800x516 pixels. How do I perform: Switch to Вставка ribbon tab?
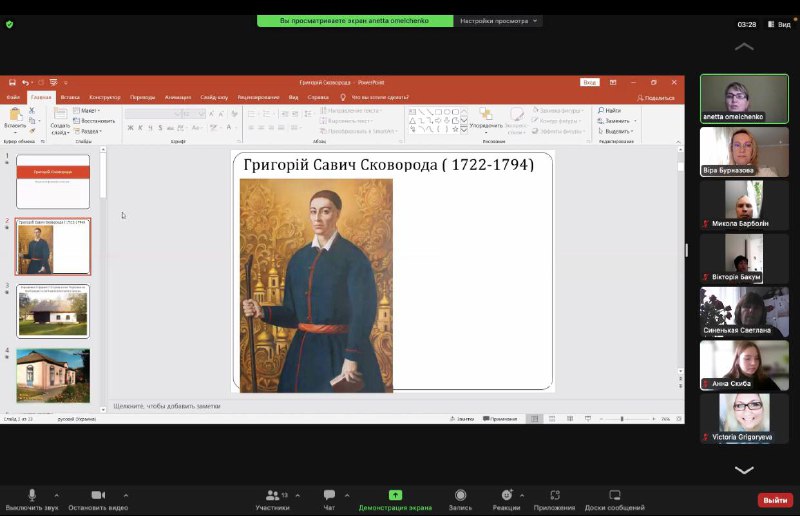click(x=70, y=97)
